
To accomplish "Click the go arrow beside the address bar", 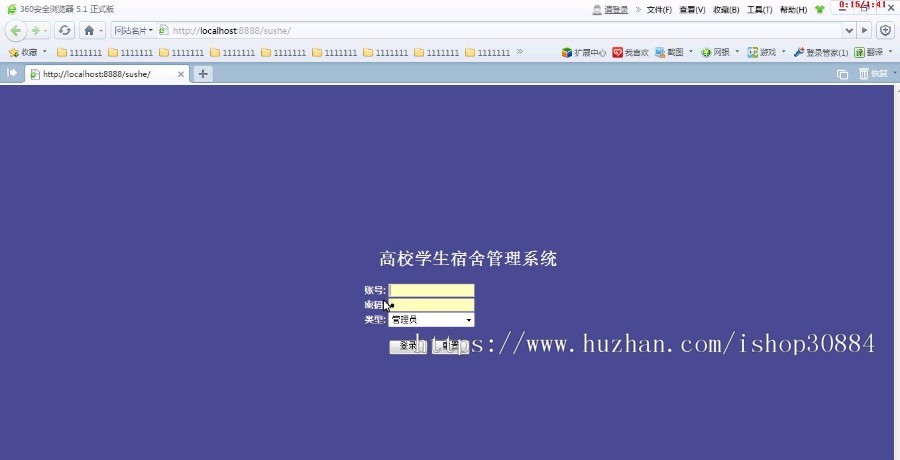I will (865, 30).
